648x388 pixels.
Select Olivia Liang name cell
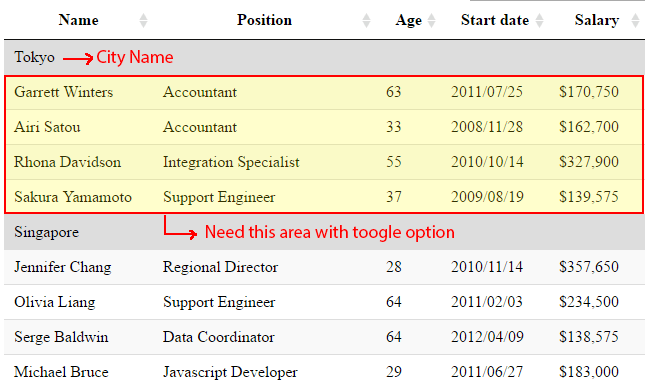click(x=55, y=302)
